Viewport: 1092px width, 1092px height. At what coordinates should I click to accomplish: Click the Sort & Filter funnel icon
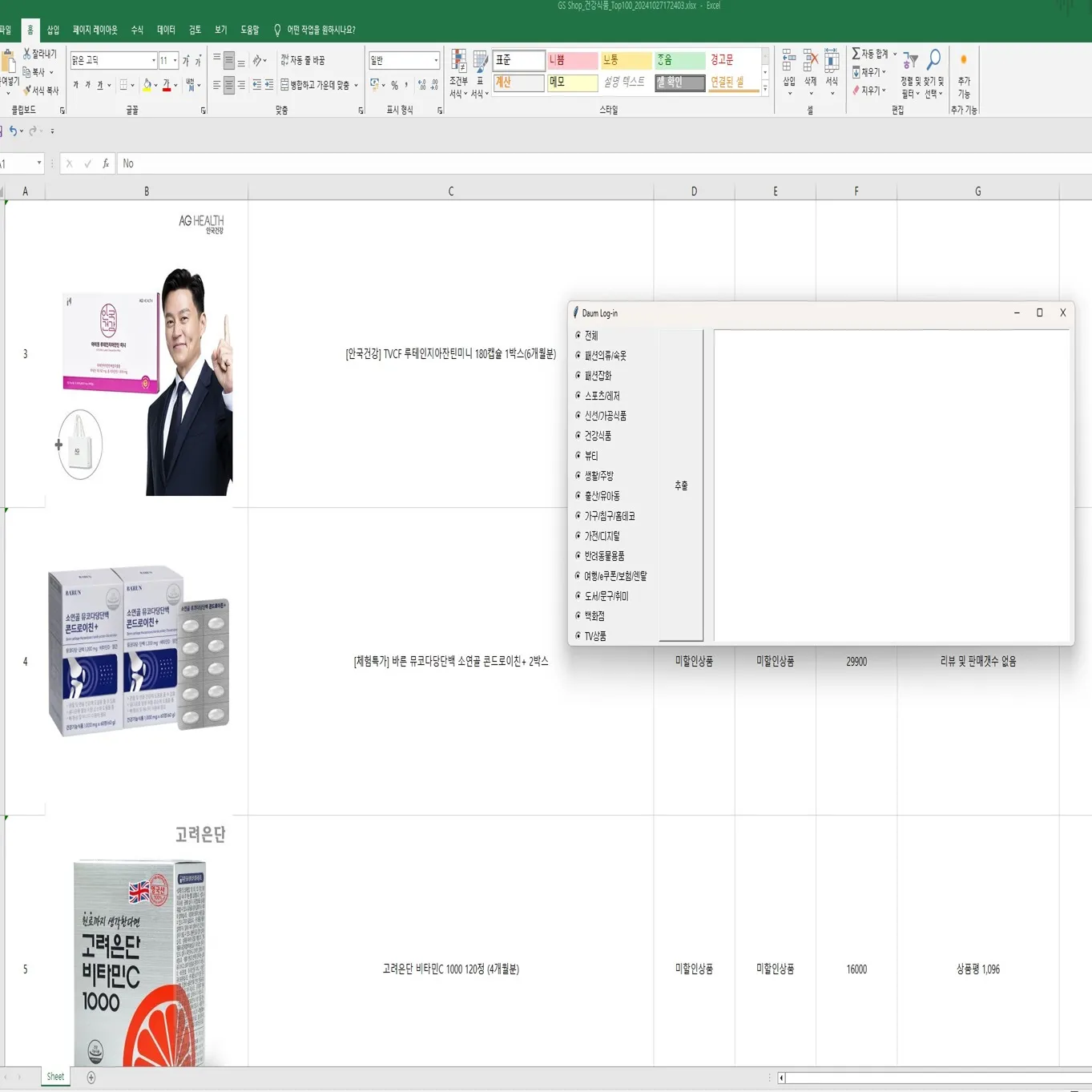[910, 61]
